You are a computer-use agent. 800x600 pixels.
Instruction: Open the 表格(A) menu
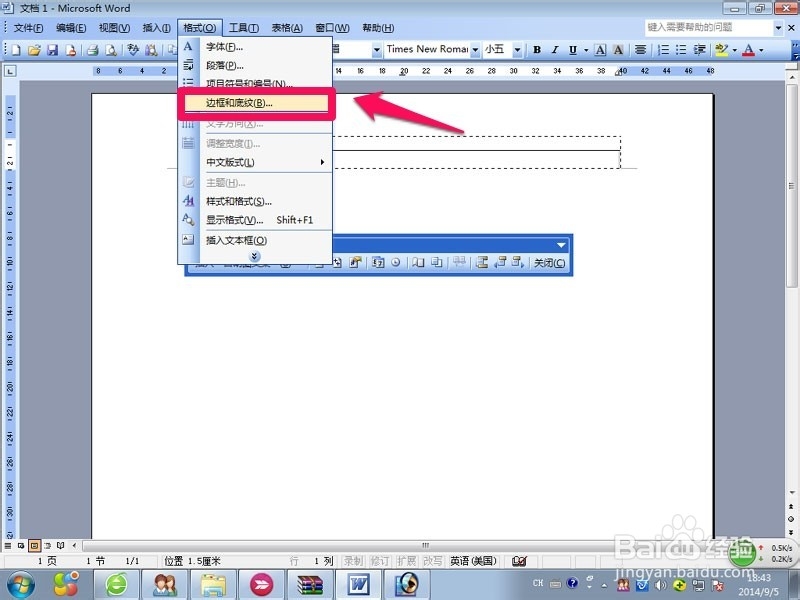(x=287, y=28)
